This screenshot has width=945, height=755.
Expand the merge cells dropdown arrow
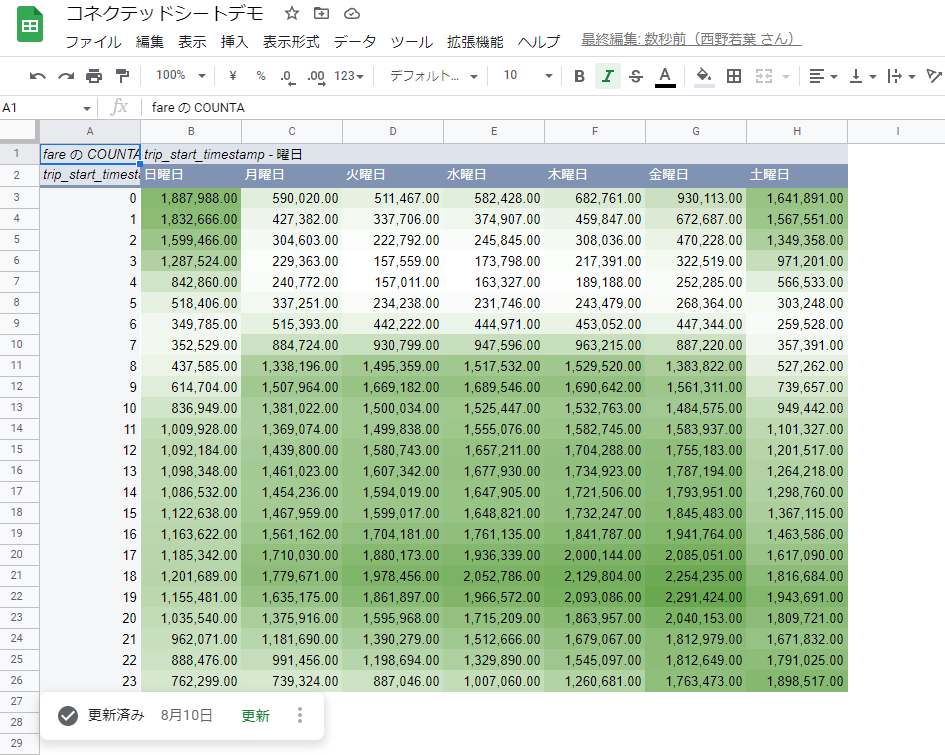coord(786,77)
